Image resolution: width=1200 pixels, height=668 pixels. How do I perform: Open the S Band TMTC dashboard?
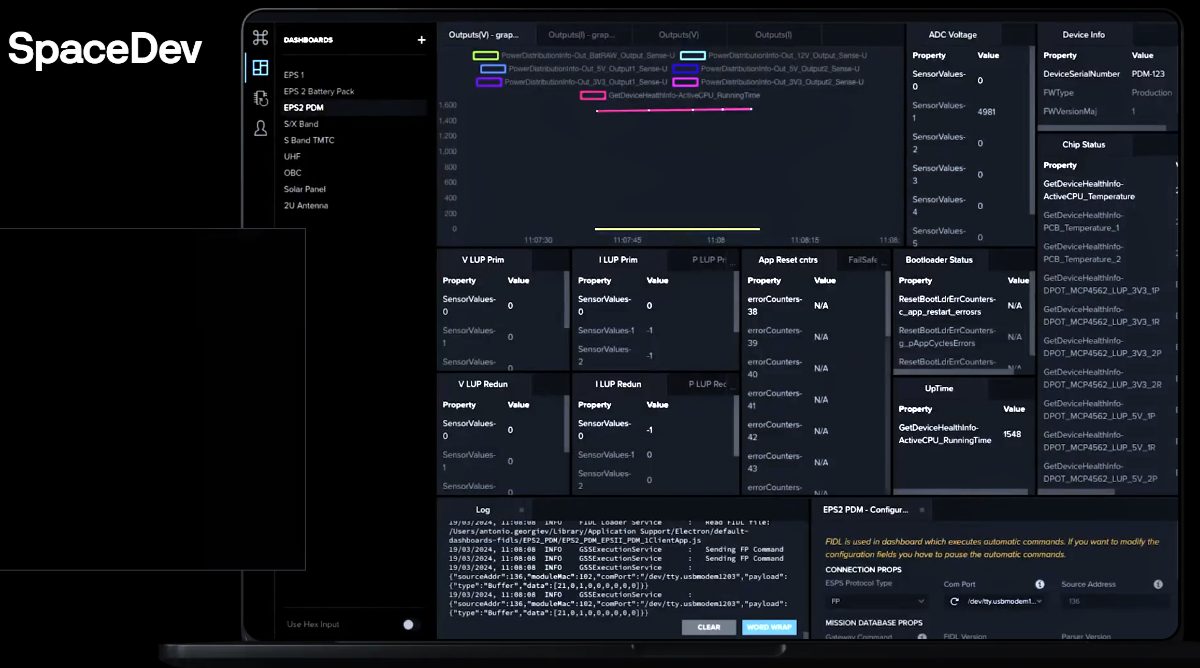(308, 140)
